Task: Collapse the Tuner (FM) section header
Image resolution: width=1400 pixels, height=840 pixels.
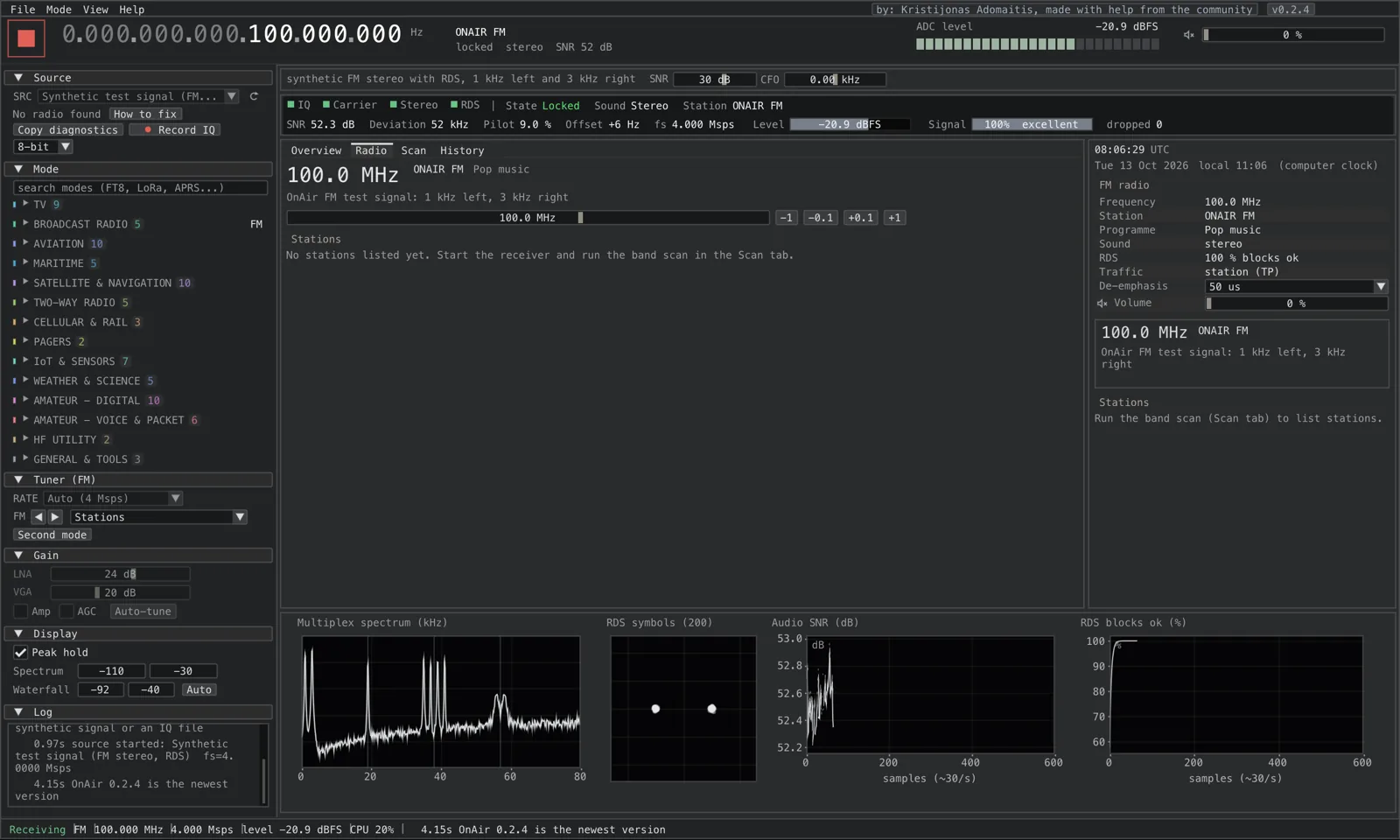Action: (x=138, y=480)
